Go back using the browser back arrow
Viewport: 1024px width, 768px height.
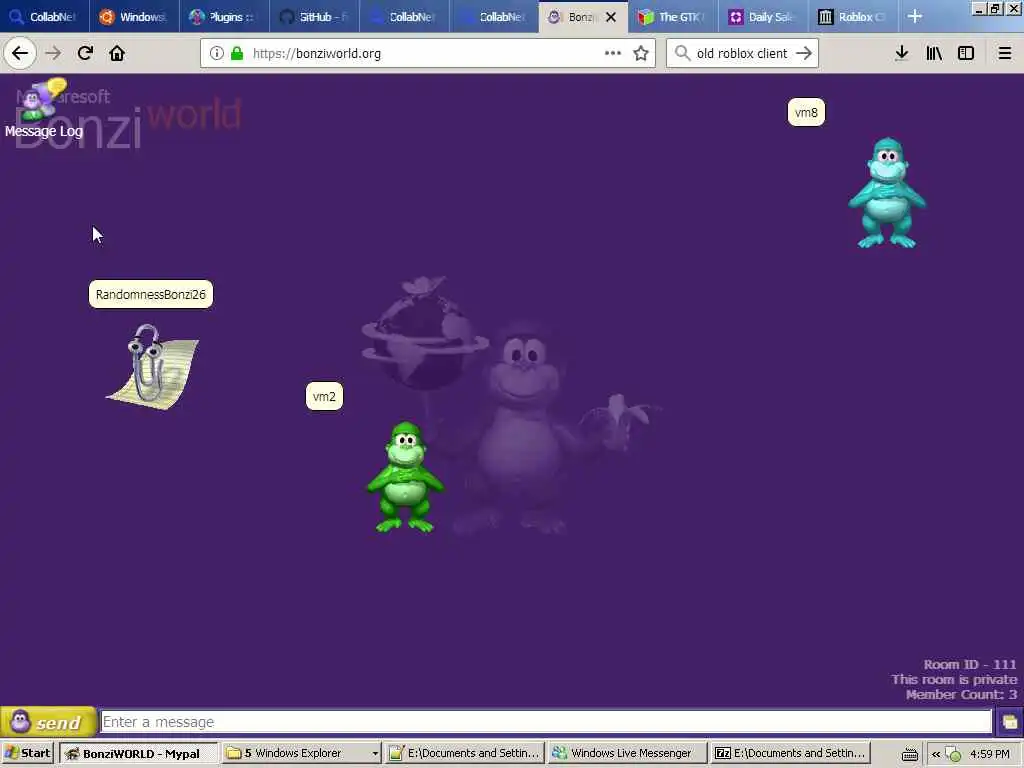20,53
